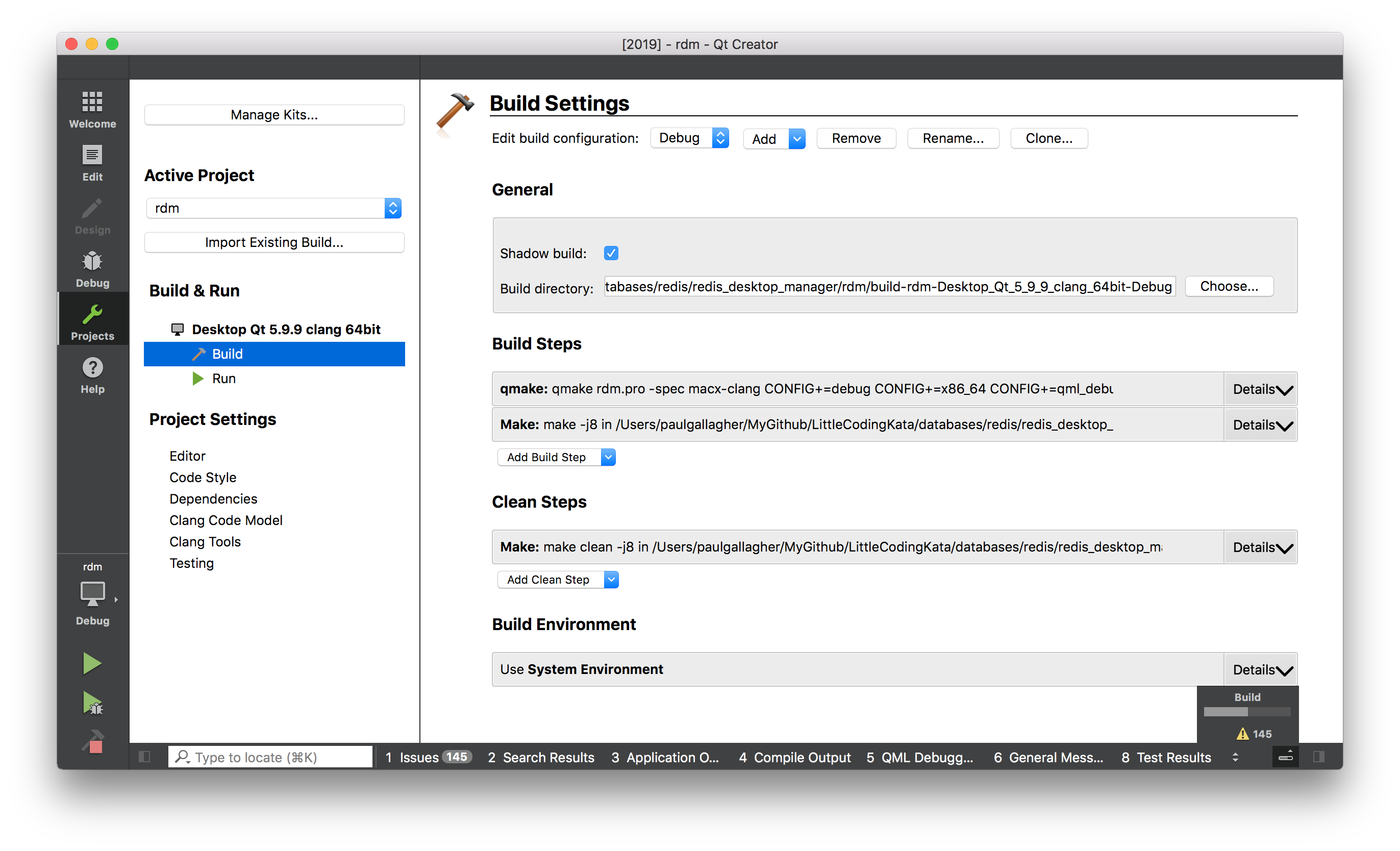Open the General Messages pane
The width and height of the screenshot is (1400, 851).
pos(1048,757)
